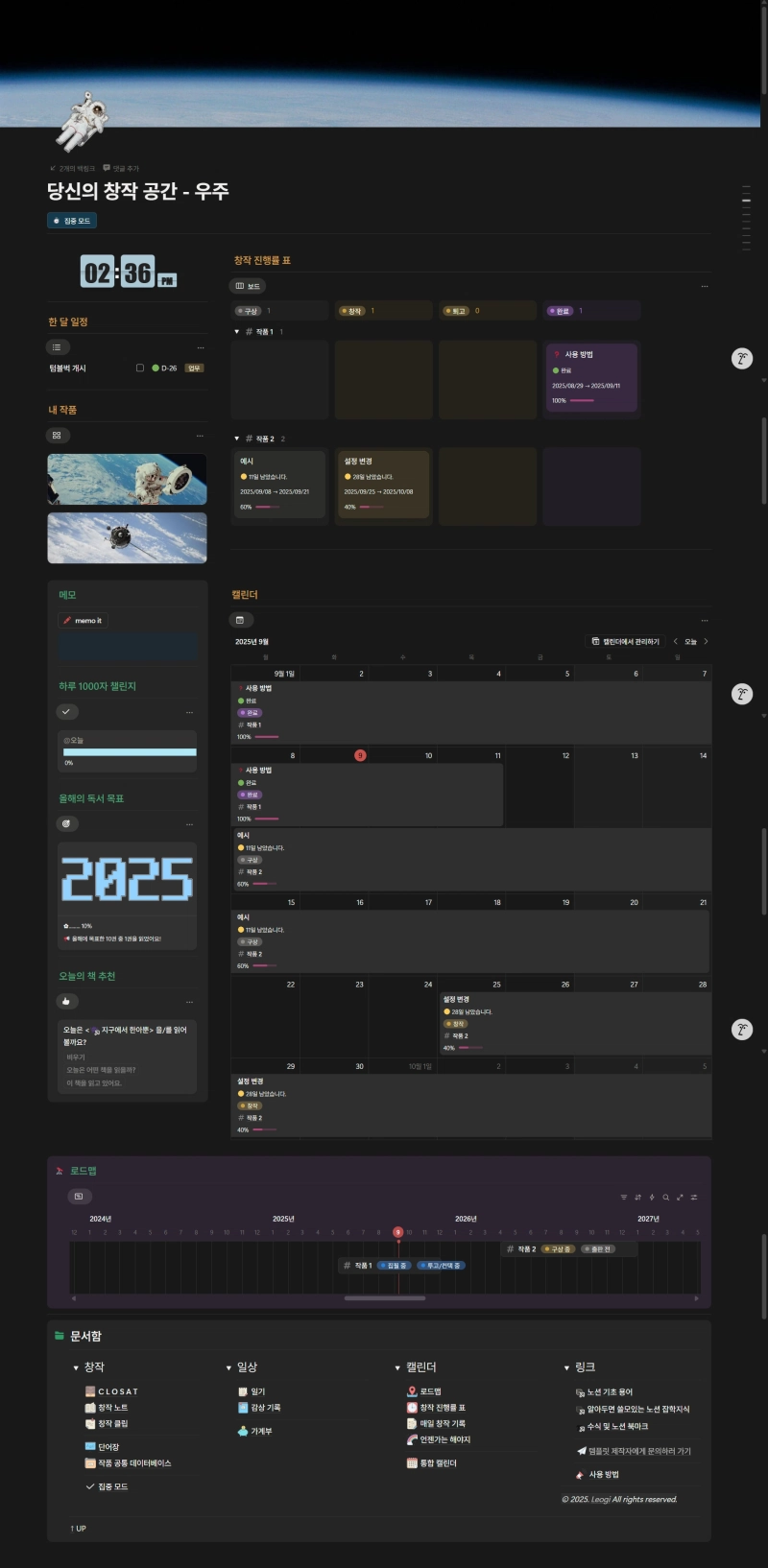The height and width of the screenshot is (1568, 768).
Task: Open the roadmap sort arrows icon
Action: (637, 1197)
